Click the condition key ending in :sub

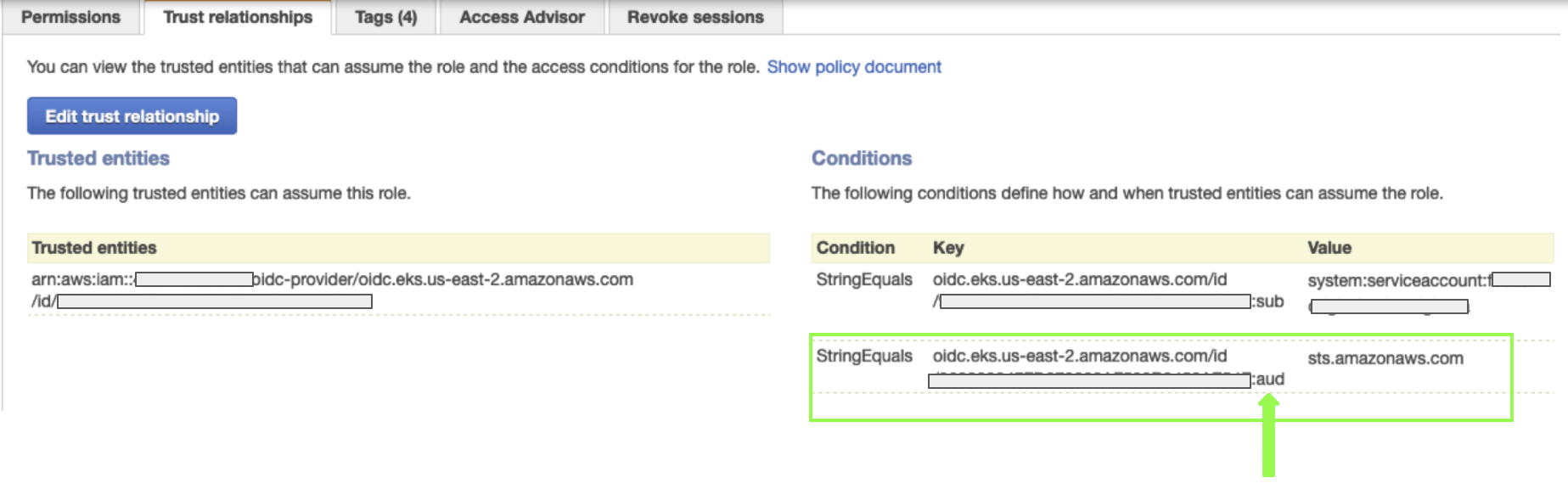pos(1080,280)
